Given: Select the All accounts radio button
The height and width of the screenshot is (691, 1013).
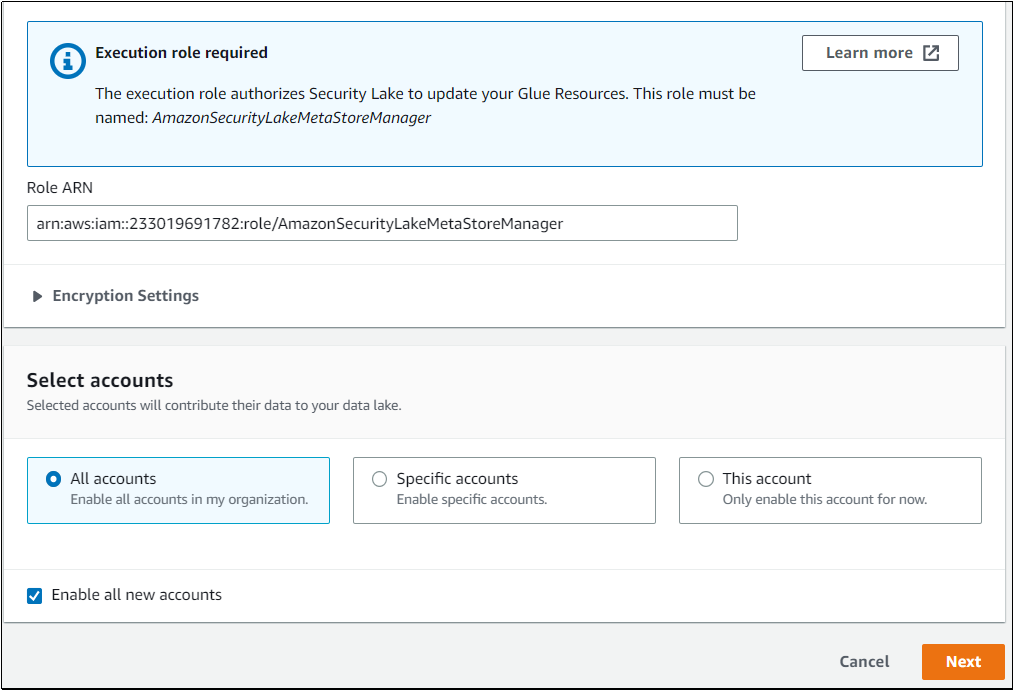Looking at the screenshot, I should point(54,479).
